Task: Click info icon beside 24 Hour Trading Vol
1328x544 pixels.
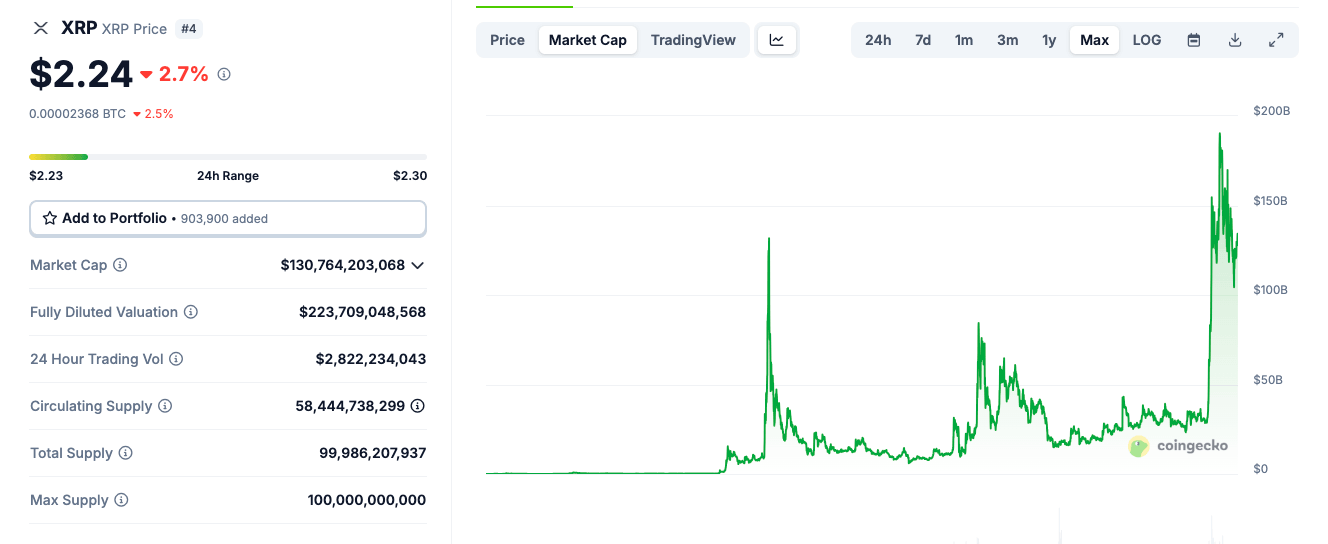Action: [176, 359]
